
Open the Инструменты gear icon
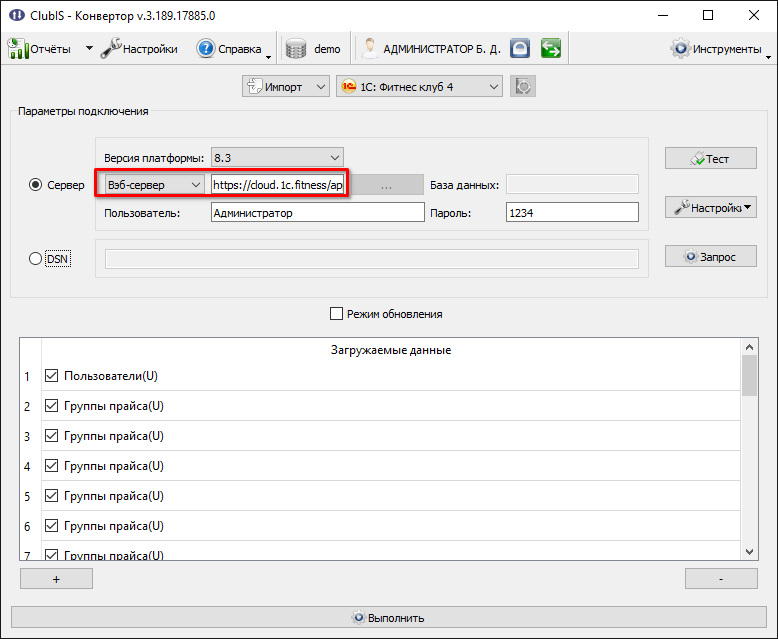680,48
